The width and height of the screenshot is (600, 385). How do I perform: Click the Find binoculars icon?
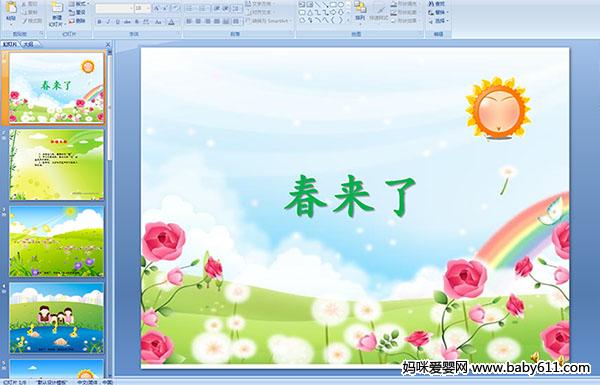431,4
